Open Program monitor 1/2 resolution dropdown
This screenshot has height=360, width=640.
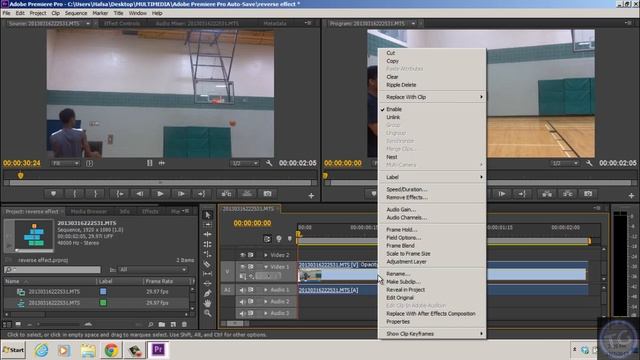coord(564,163)
